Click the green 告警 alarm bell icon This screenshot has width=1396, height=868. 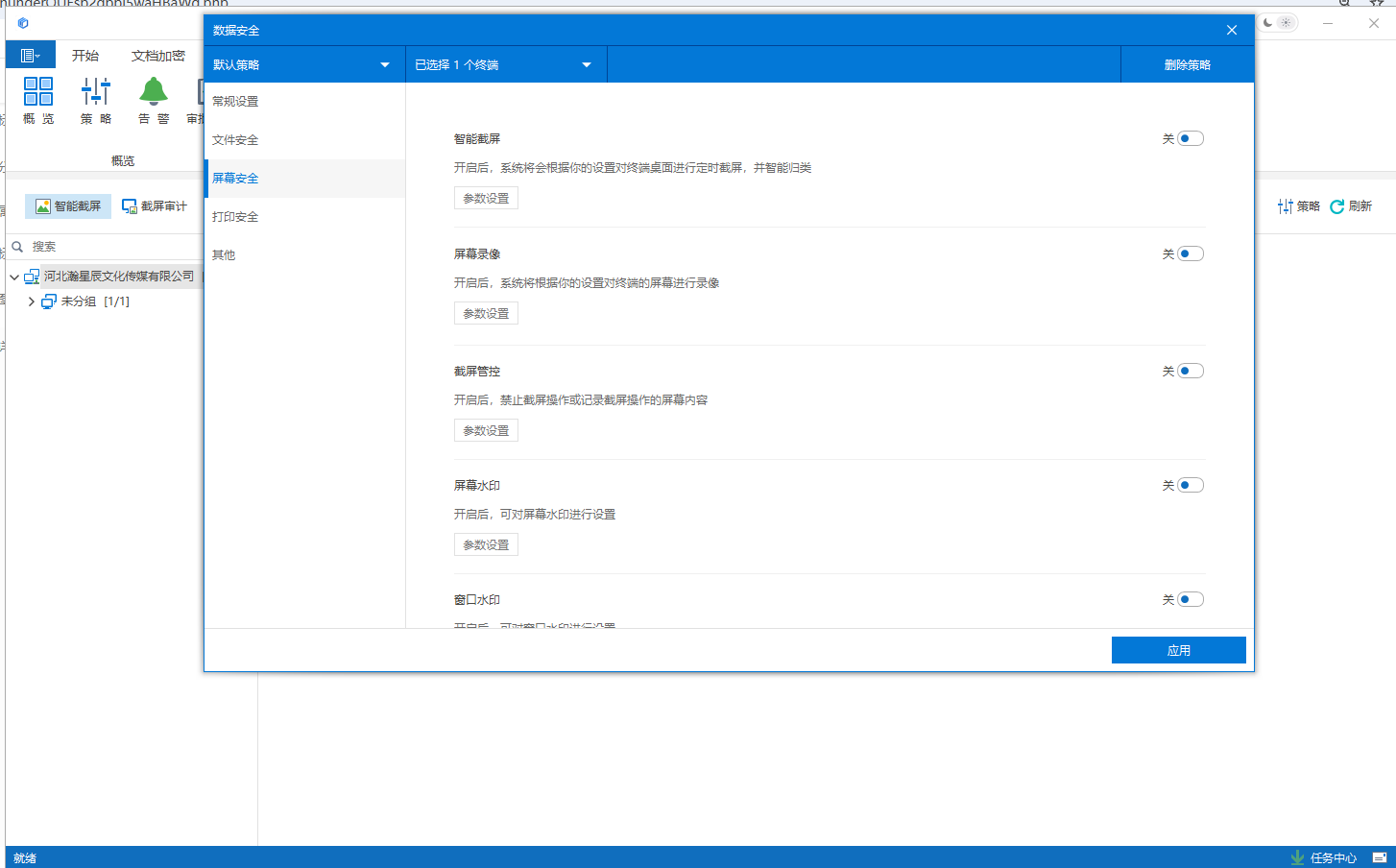point(154,92)
